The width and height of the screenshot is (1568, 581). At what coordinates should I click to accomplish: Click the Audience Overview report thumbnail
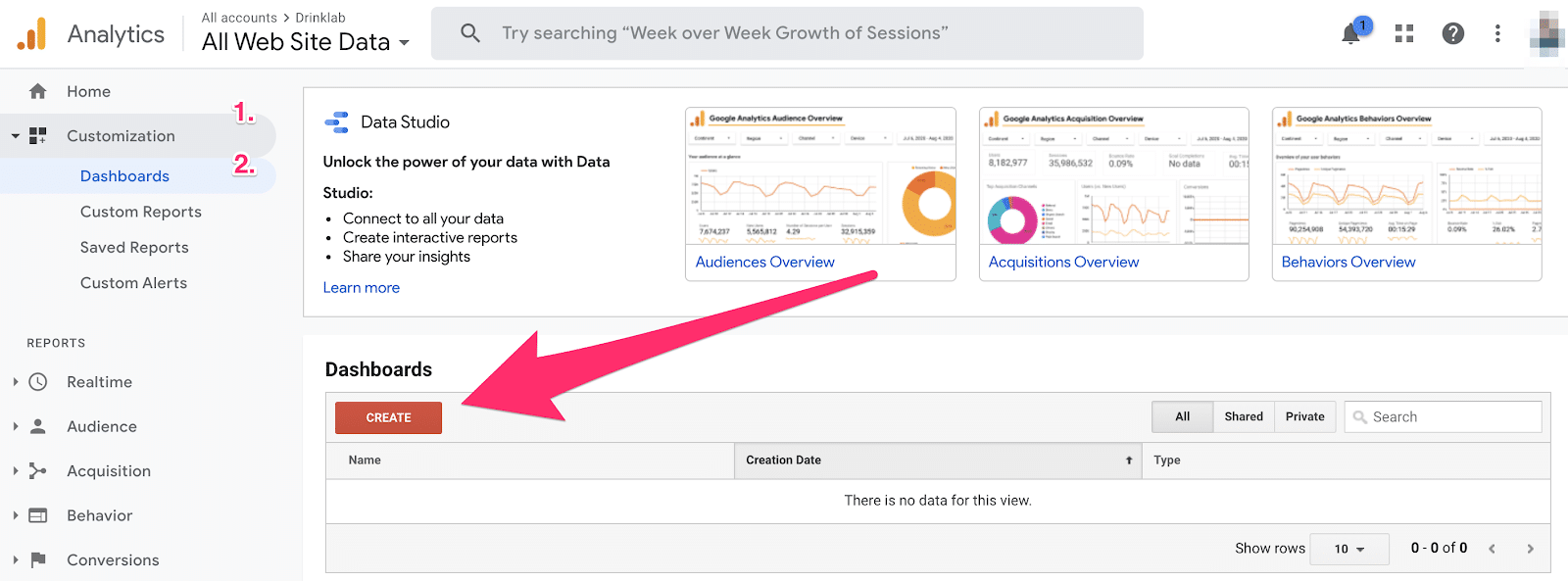[x=820, y=176]
